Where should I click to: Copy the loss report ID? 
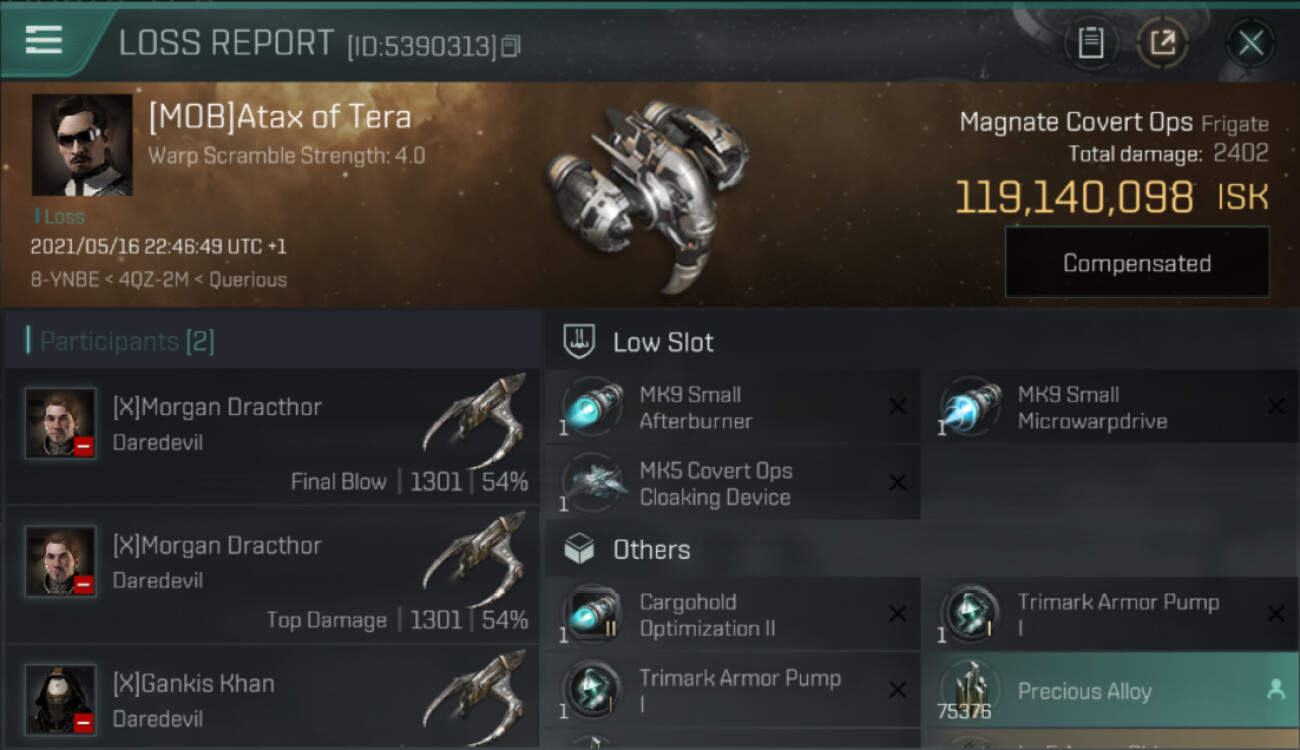(x=511, y=46)
